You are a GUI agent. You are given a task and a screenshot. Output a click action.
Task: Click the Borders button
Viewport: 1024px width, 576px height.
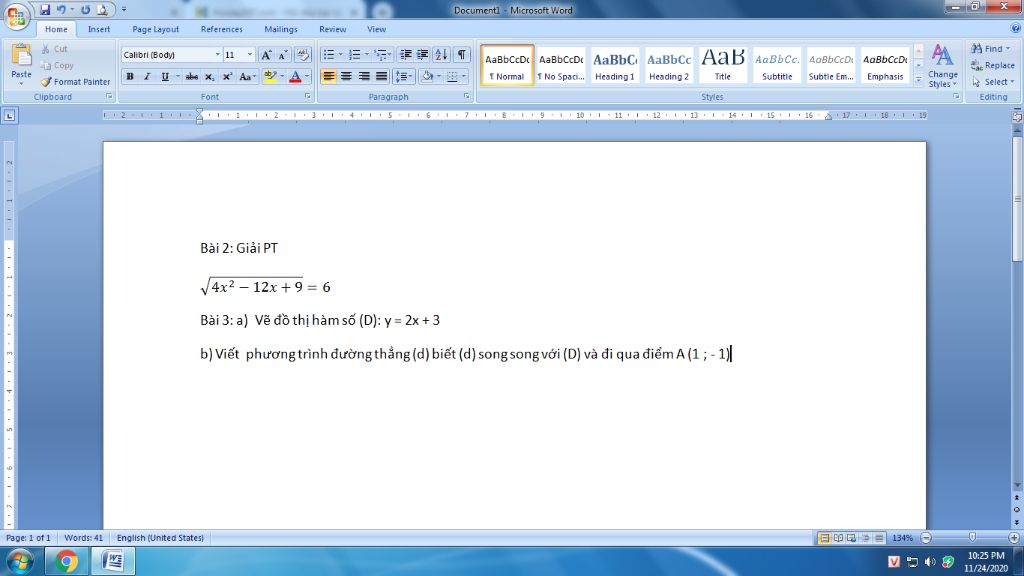(452, 76)
